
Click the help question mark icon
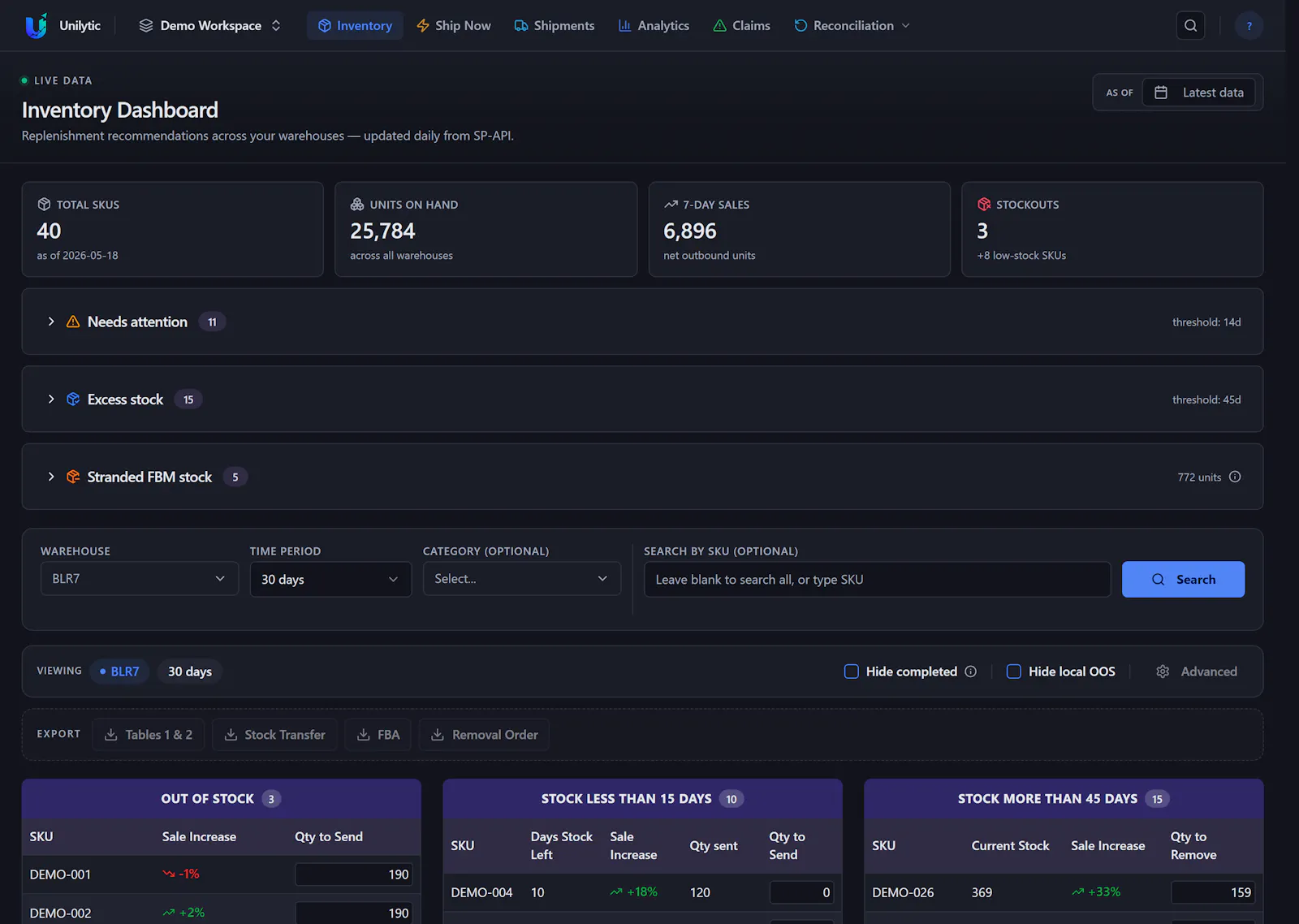pyautogui.click(x=1249, y=26)
